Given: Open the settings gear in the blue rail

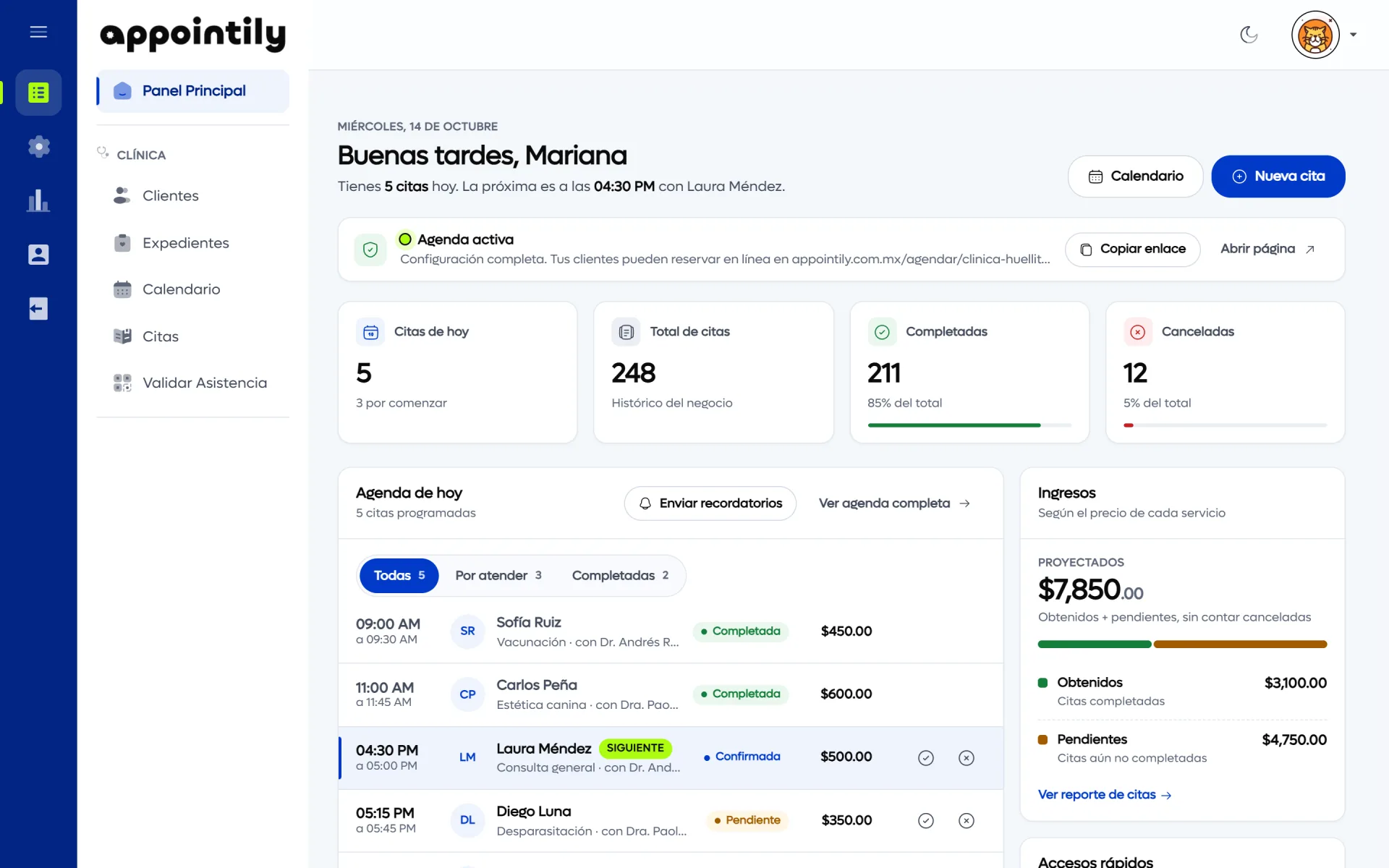Looking at the screenshot, I should point(38,147).
